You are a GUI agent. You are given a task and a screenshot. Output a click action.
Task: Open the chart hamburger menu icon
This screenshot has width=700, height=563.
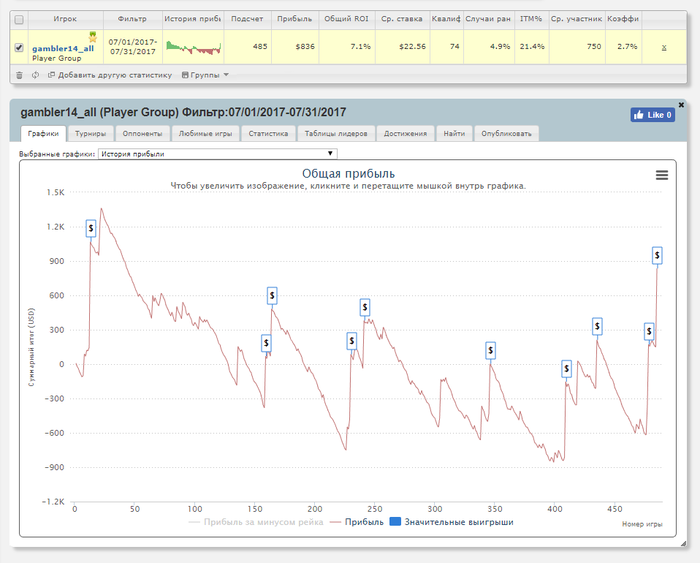tap(662, 175)
